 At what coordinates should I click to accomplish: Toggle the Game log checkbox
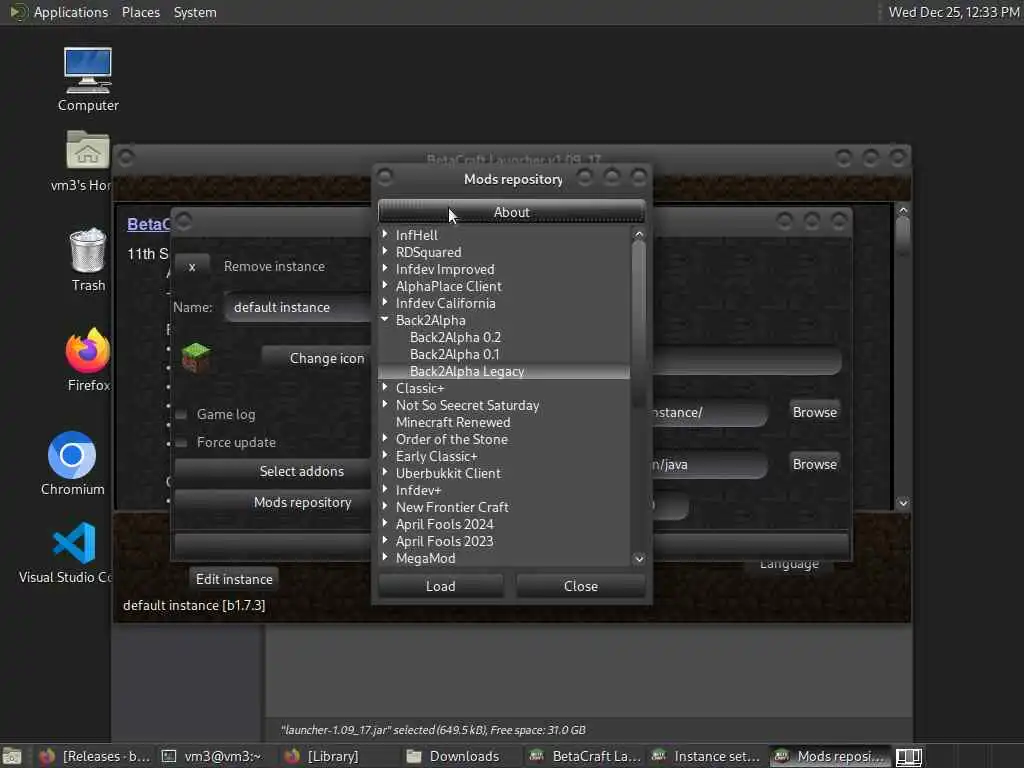[x=182, y=414]
